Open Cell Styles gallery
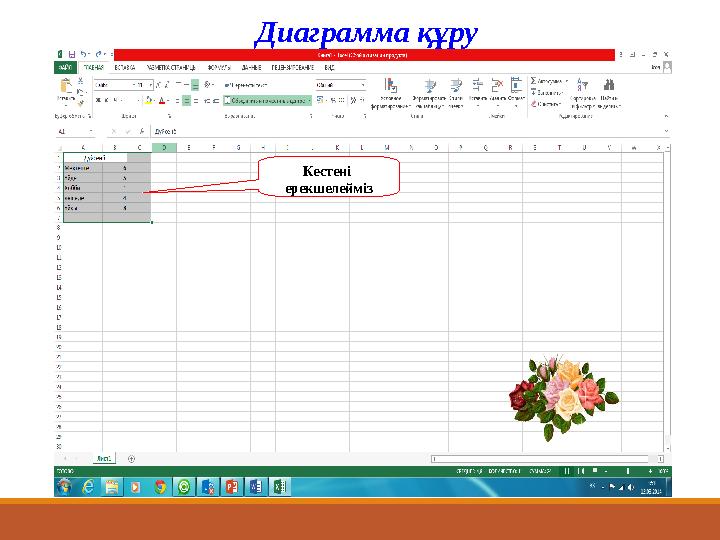 (x=456, y=93)
